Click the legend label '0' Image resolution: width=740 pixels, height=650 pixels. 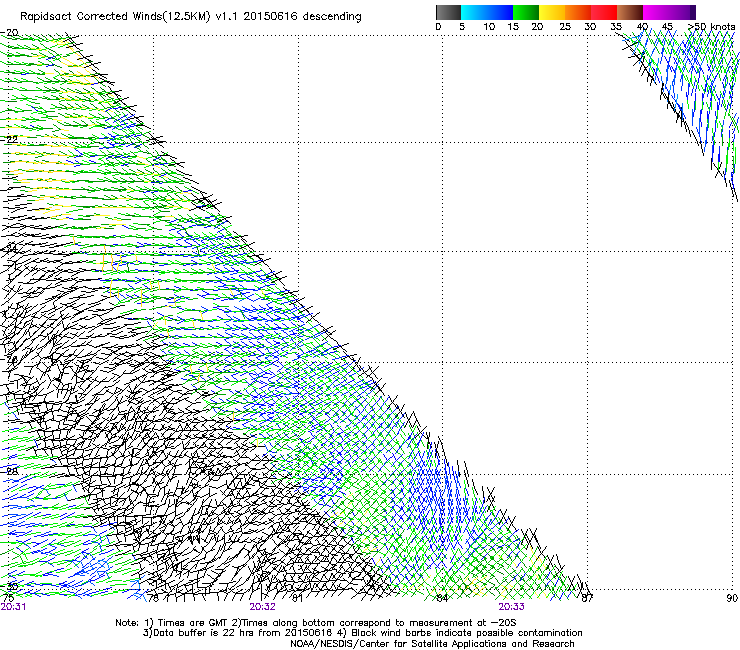pyautogui.click(x=438, y=27)
